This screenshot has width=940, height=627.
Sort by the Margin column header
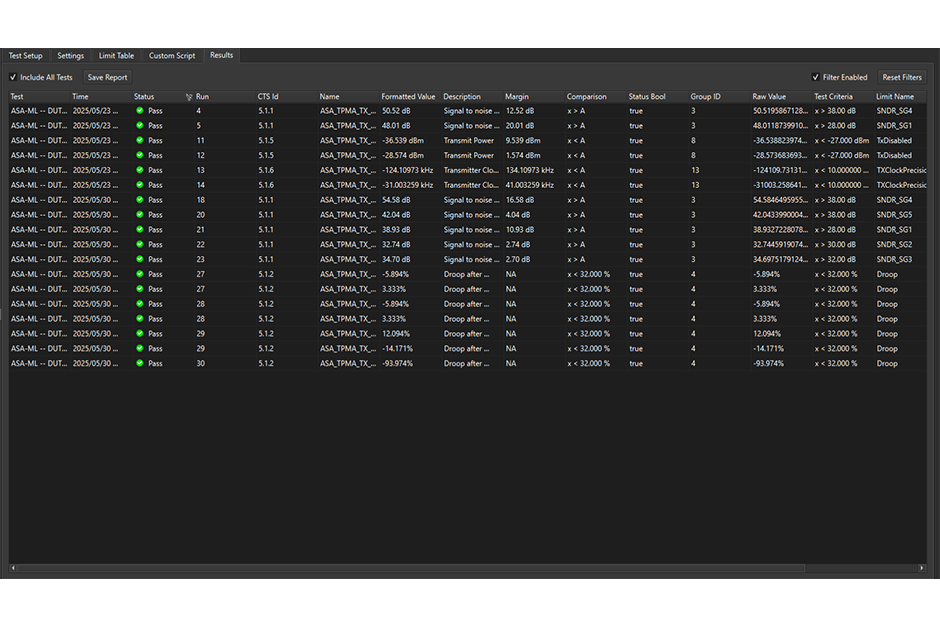[517, 97]
